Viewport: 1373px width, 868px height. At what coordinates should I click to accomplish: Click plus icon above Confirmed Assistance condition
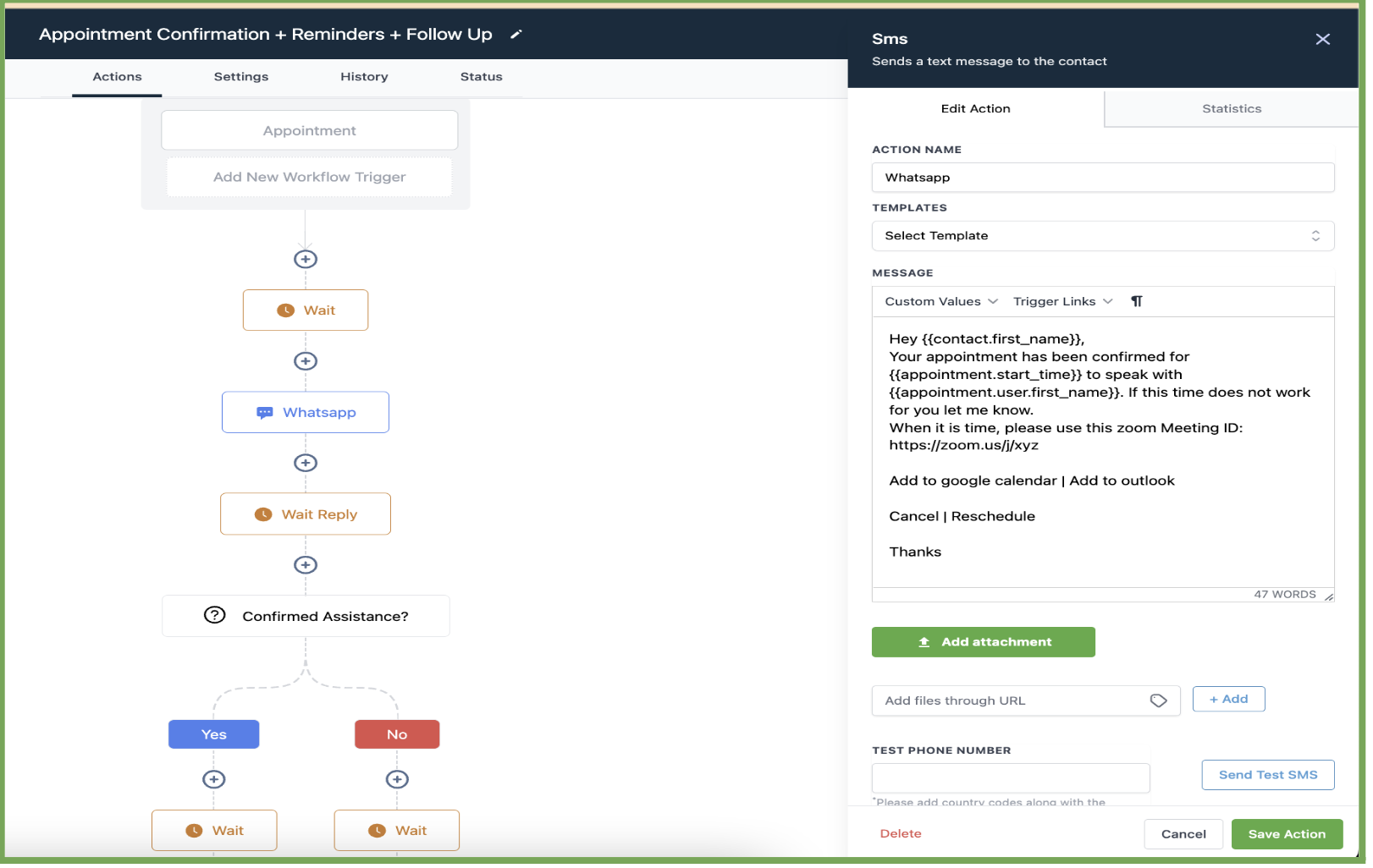click(306, 565)
